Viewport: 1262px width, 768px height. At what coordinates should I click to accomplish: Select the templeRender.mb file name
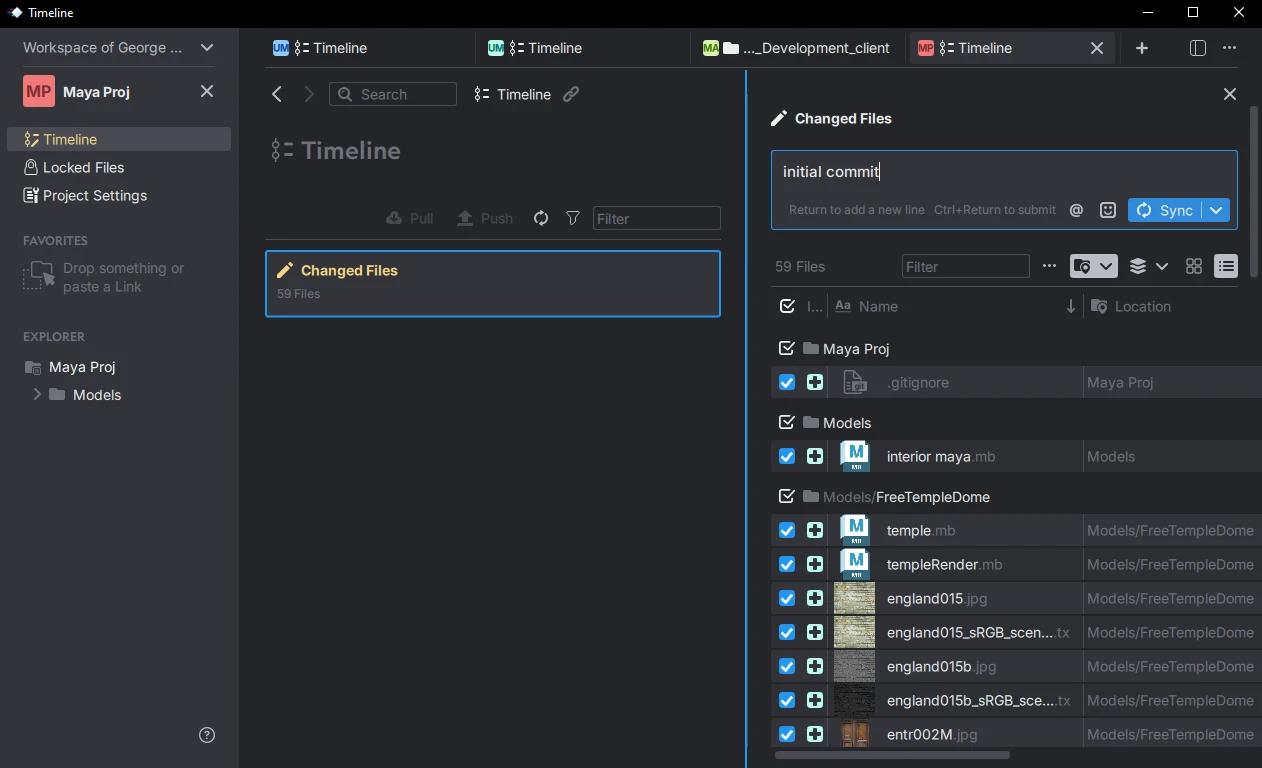945,564
